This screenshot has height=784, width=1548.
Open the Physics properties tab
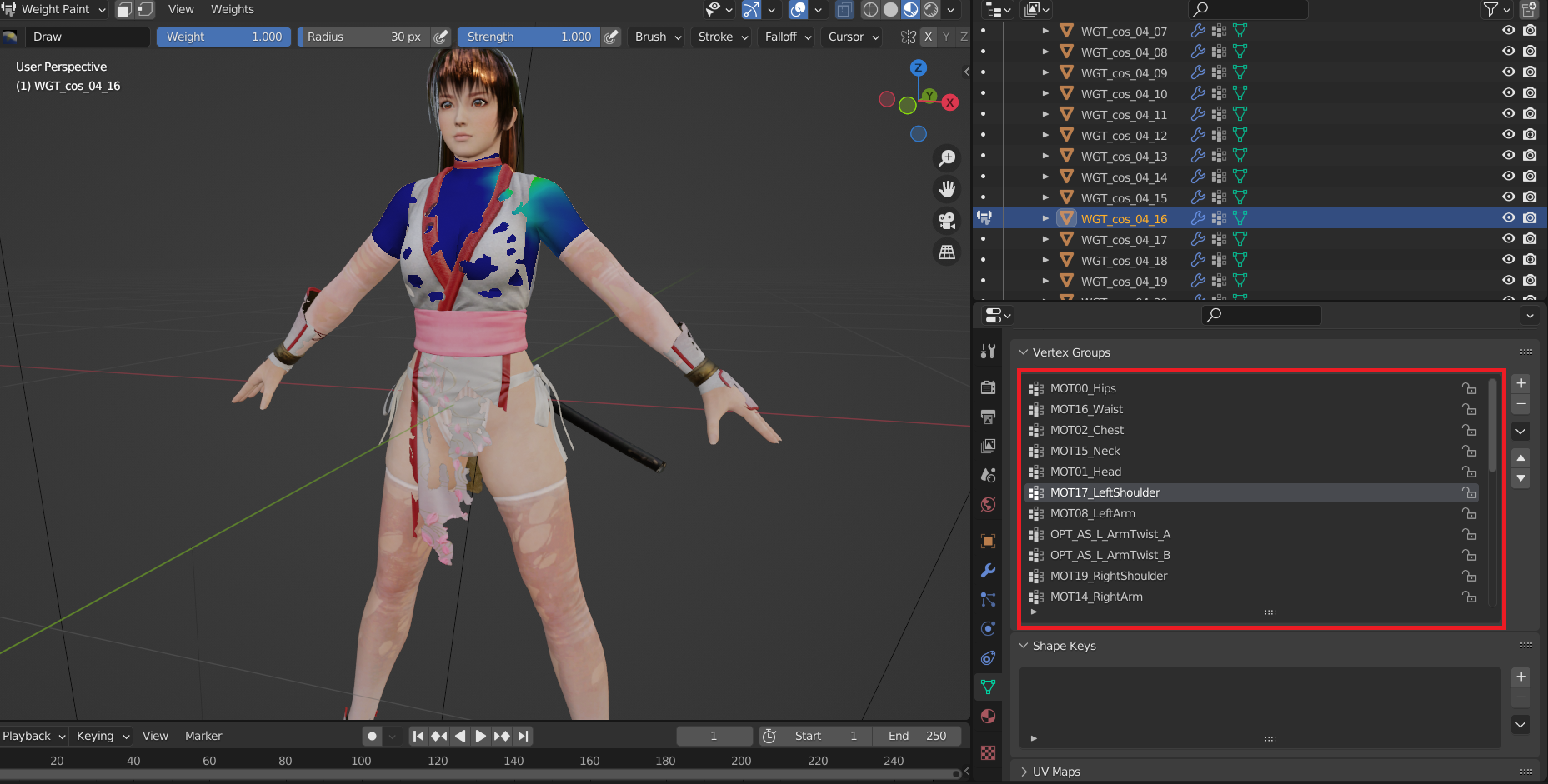coord(988,628)
